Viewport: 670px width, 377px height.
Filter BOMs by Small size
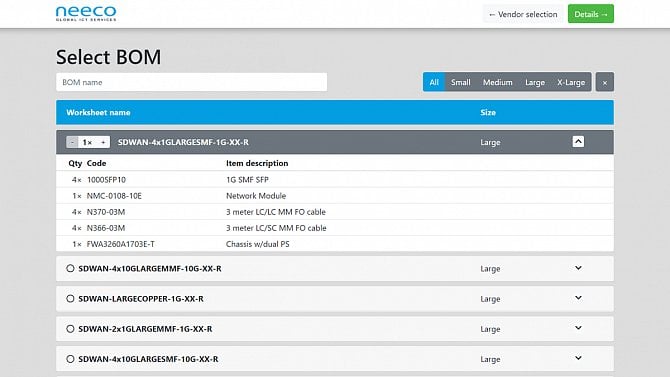(x=461, y=82)
